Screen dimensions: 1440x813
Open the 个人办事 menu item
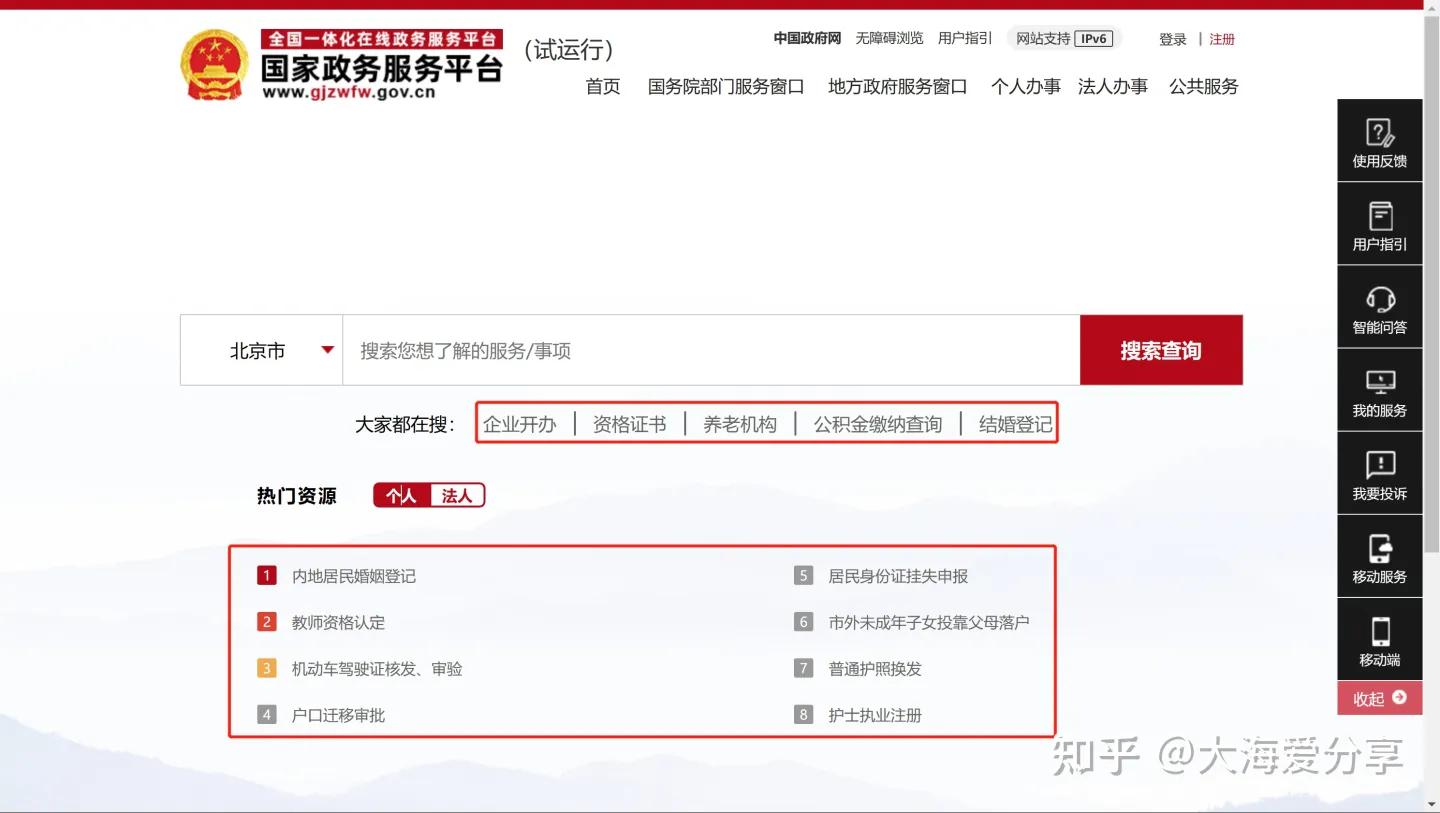tap(1025, 87)
